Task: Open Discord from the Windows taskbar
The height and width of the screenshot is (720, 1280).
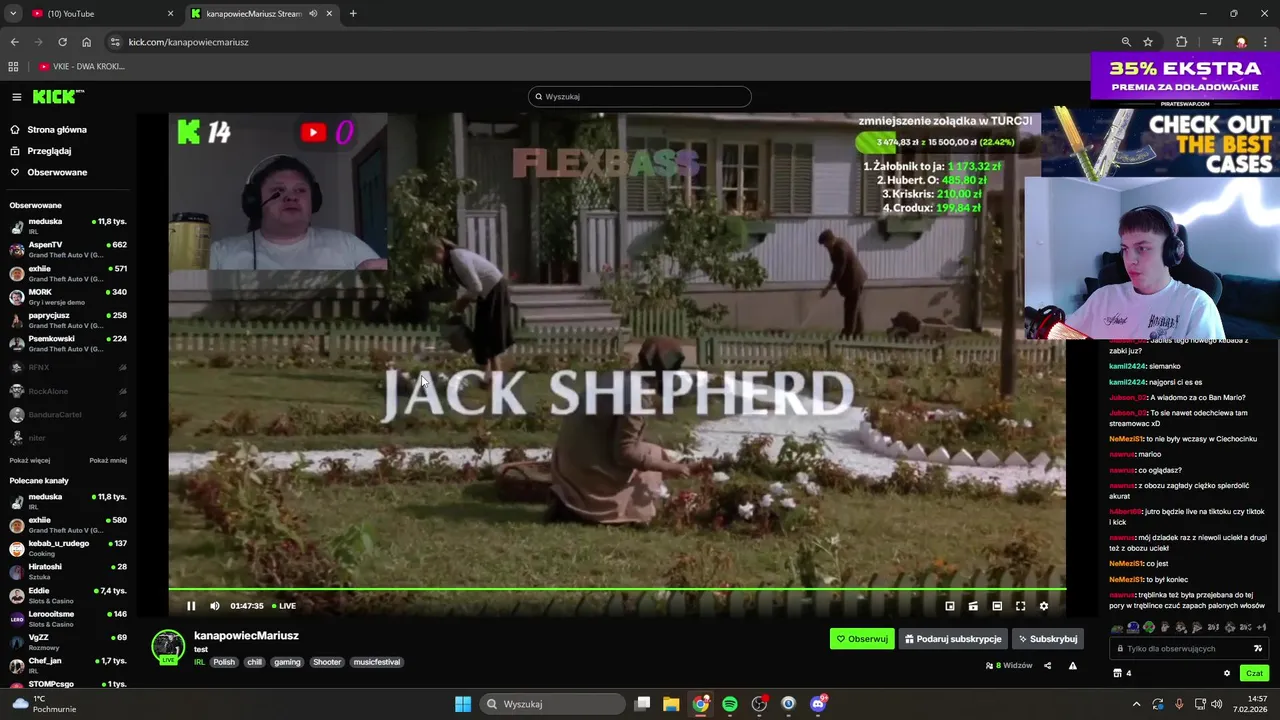Action: click(x=818, y=704)
